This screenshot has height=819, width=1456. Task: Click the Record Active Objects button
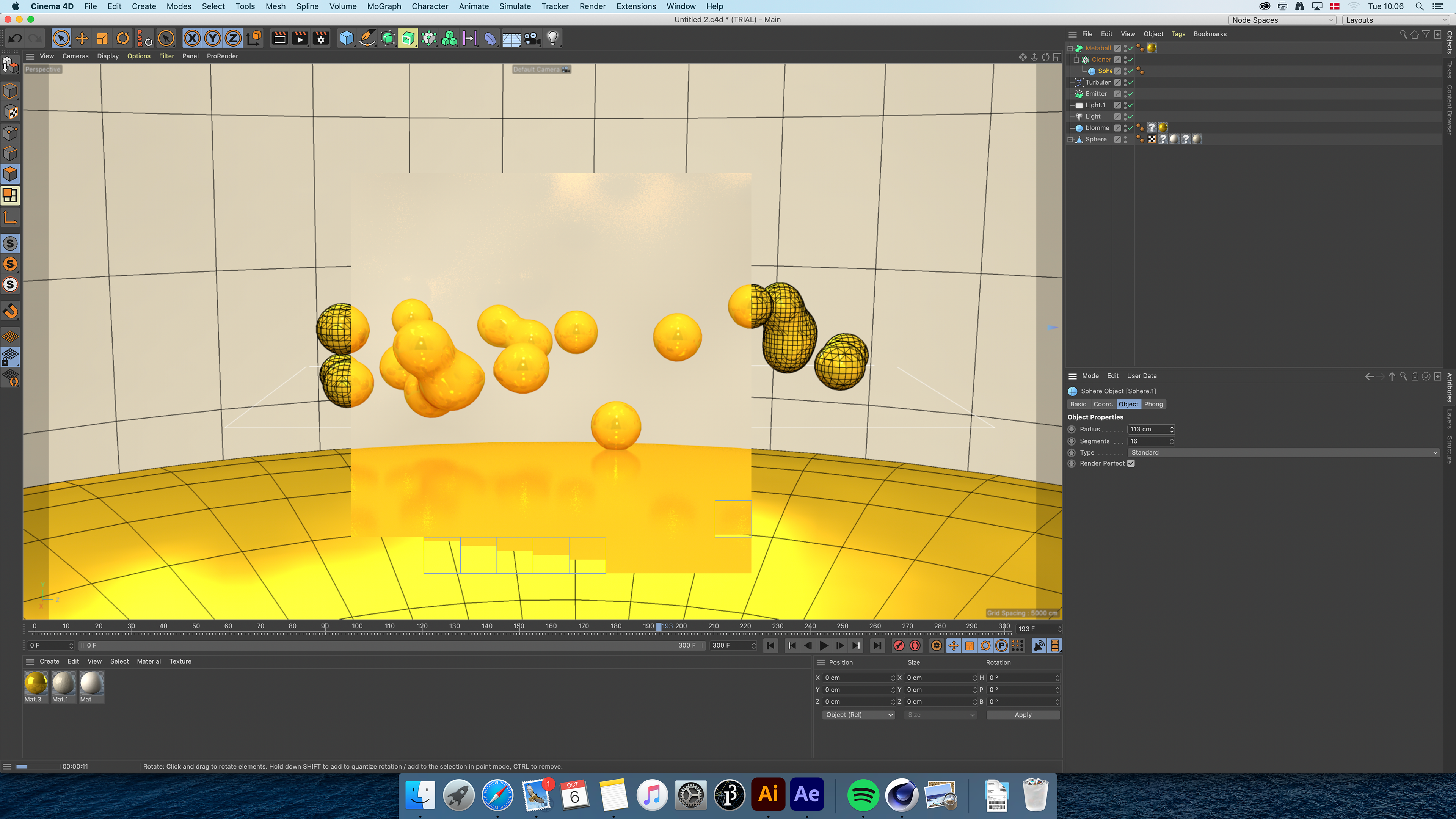[x=899, y=645]
